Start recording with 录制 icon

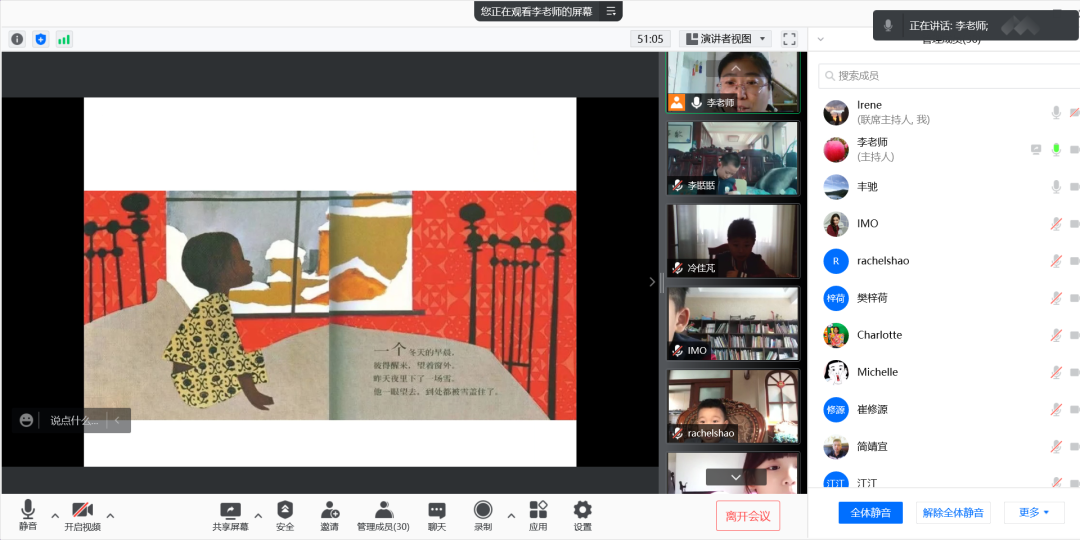483,510
